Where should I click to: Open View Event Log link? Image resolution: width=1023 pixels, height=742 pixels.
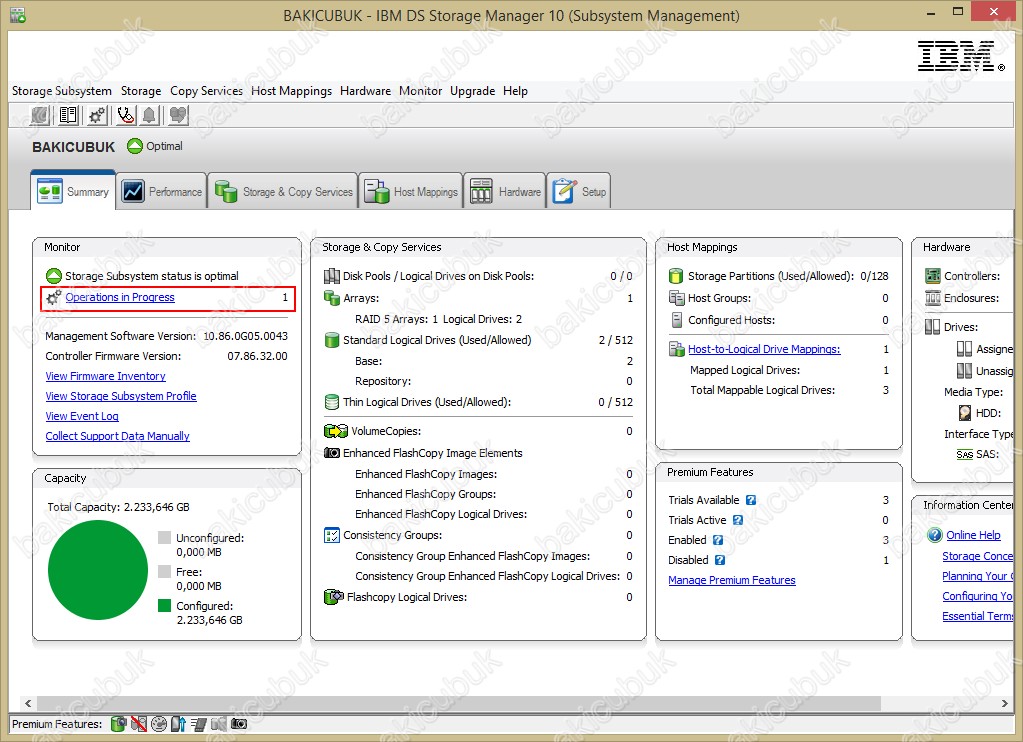[x=82, y=416]
